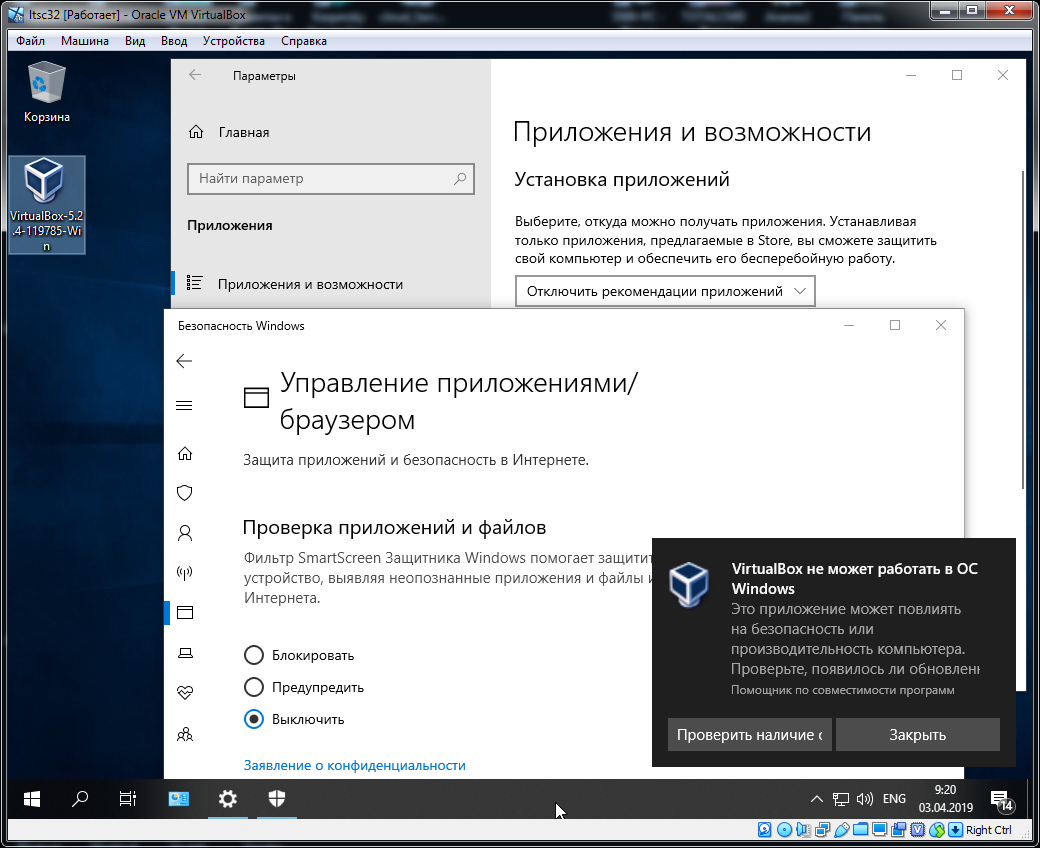Open family options people icon in sidebar
This screenshot has height=848, width=1040.
(185, 734)
